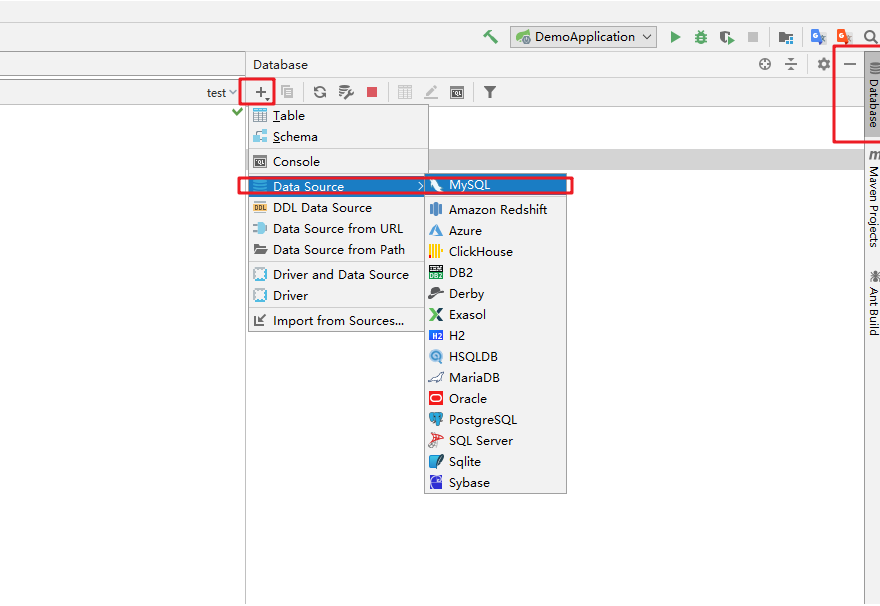Choose Derby data source

click(496, 293)
